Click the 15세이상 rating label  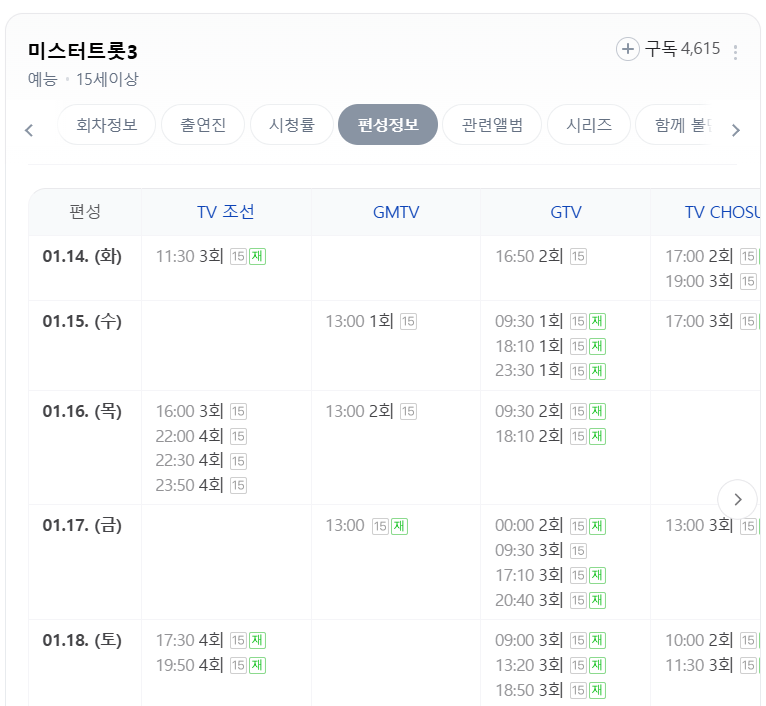(107, 79)
